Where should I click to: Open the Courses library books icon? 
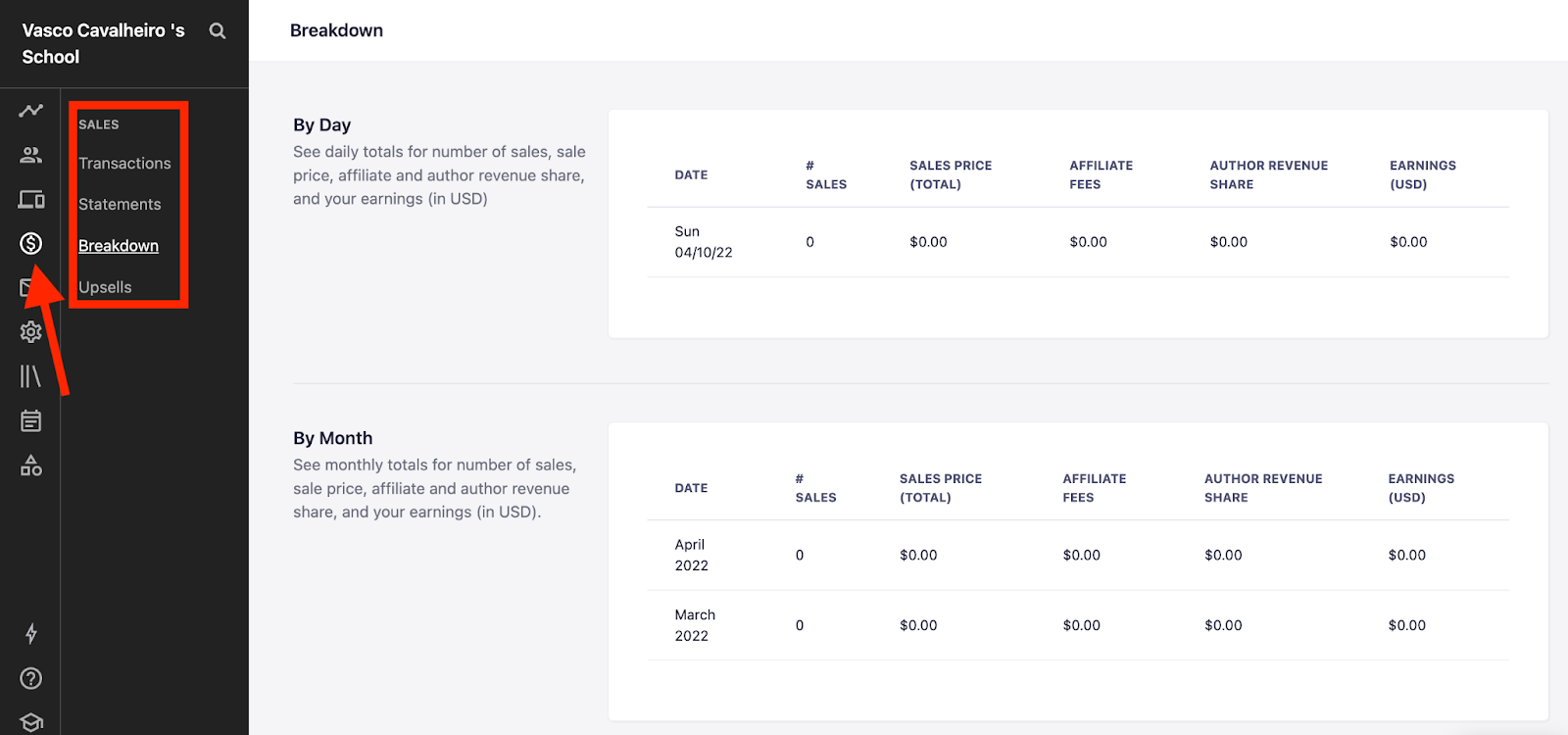[30, 376]
